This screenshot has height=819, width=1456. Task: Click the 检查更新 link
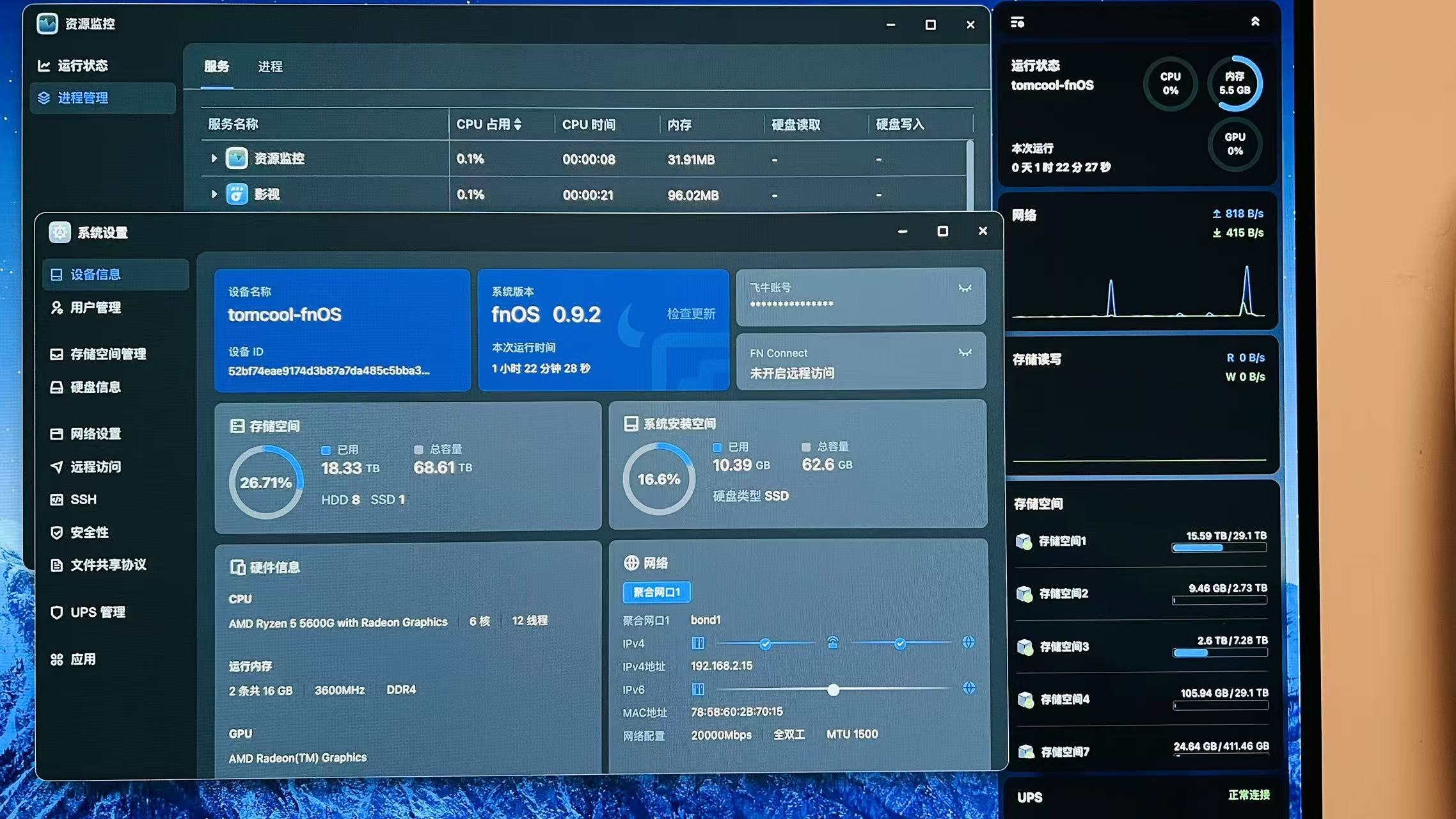[691, 314]
